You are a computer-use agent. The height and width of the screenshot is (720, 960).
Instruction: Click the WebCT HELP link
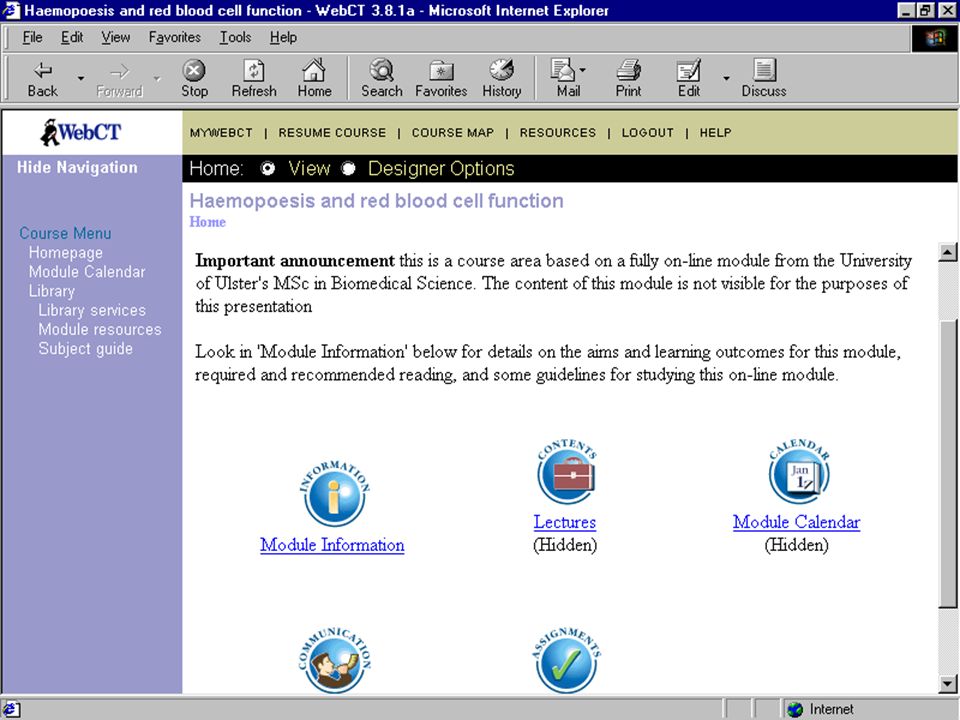(x=715, y=133)
